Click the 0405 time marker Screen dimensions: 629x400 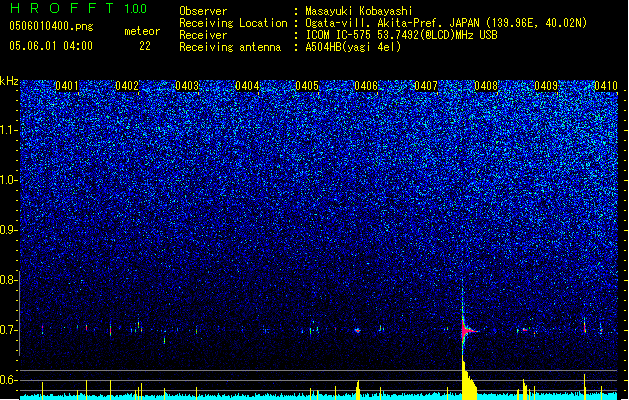307,86
